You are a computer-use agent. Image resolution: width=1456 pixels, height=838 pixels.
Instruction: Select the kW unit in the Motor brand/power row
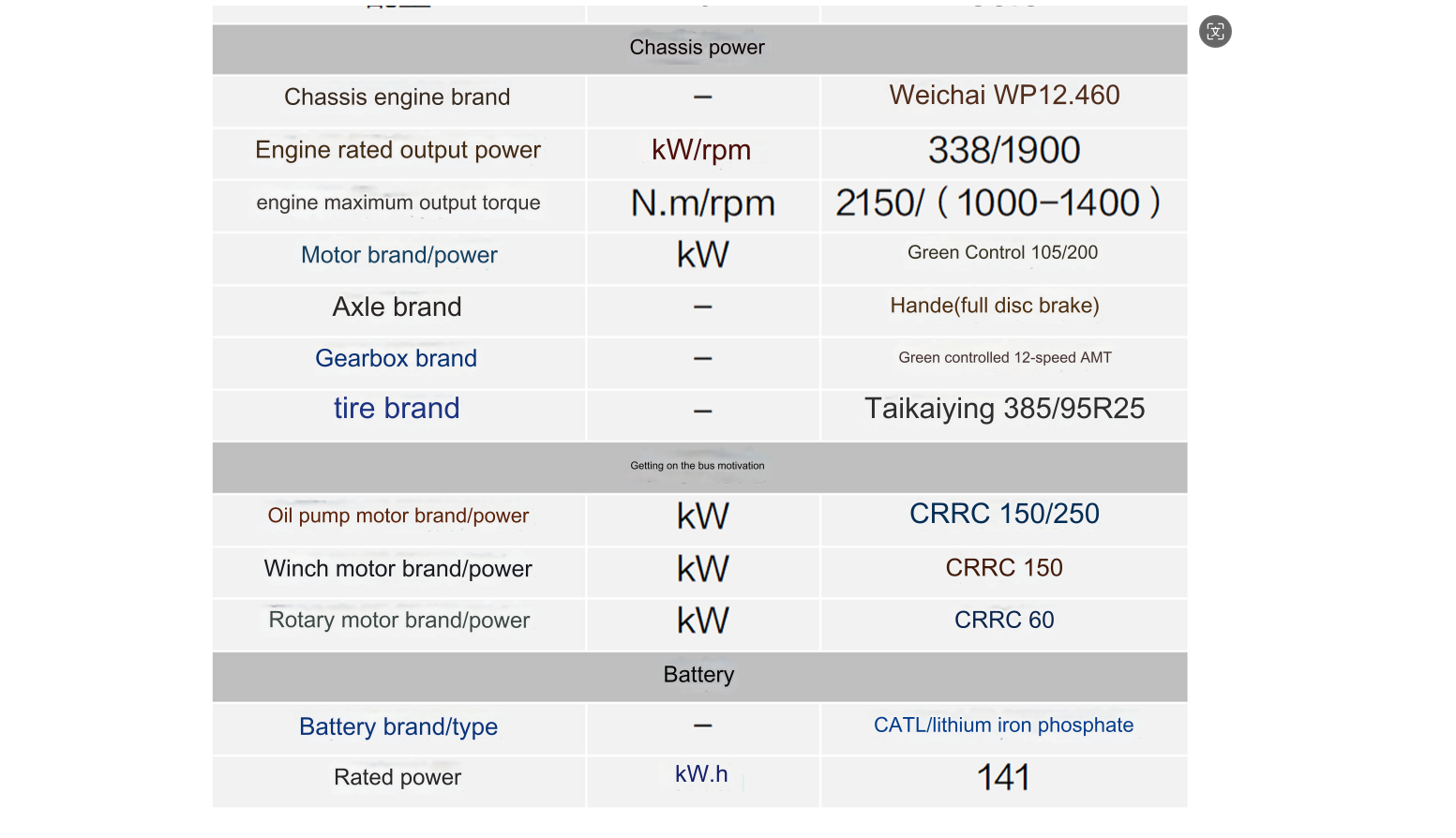click(703, 255)
